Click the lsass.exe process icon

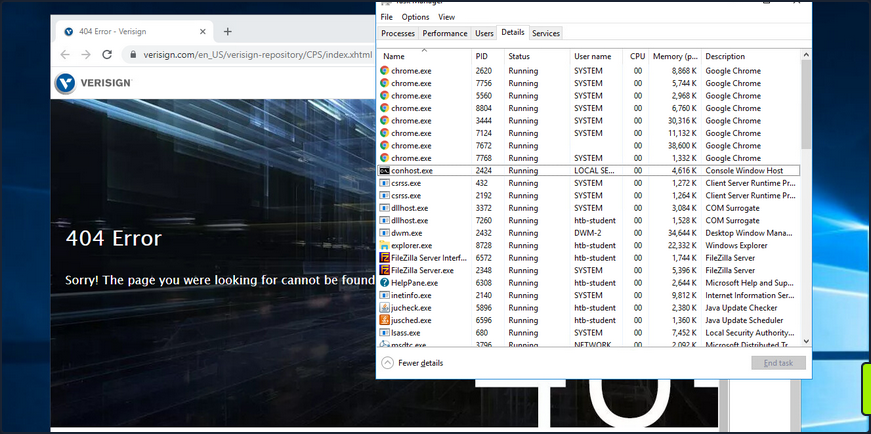(384, 333)
